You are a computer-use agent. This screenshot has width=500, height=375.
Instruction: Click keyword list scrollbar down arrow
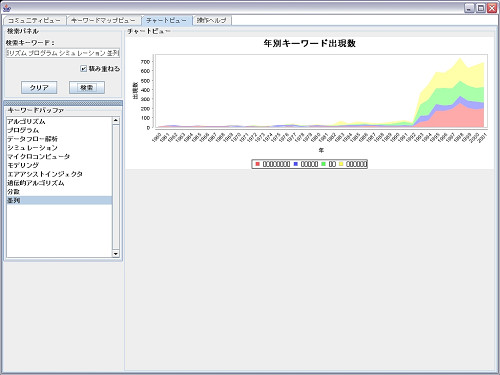coord(116,254)
